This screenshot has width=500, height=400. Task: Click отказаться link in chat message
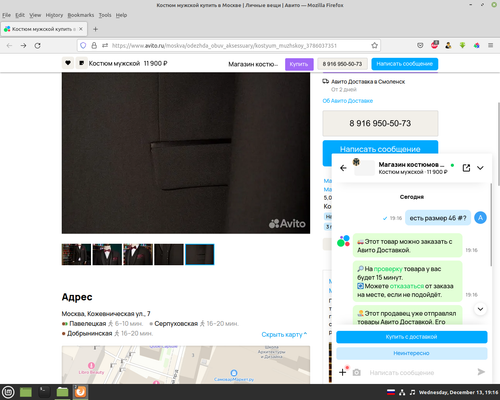click(406, 286)
